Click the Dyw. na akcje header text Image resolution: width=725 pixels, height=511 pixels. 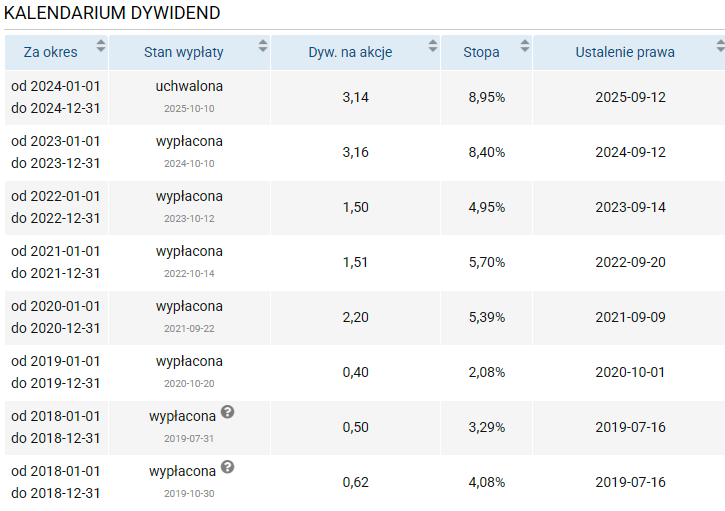(x=349, y=53)
